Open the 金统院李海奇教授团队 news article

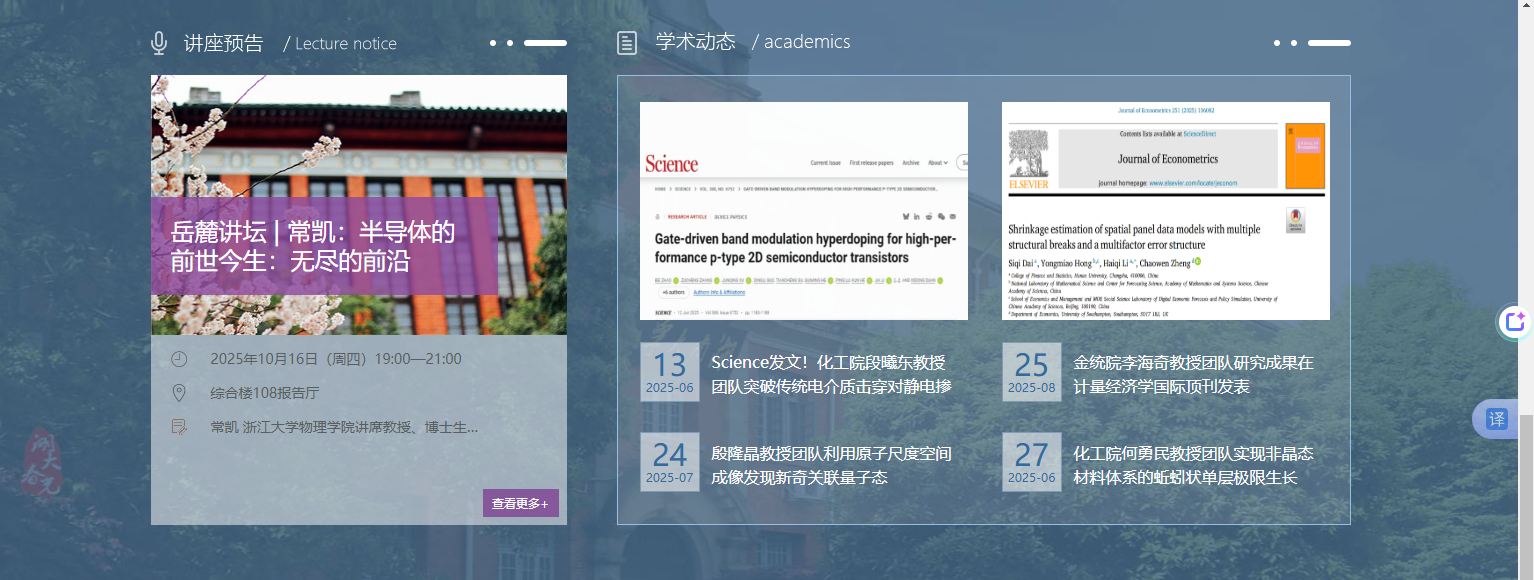pyautogui.click(x=1193, y=374)
